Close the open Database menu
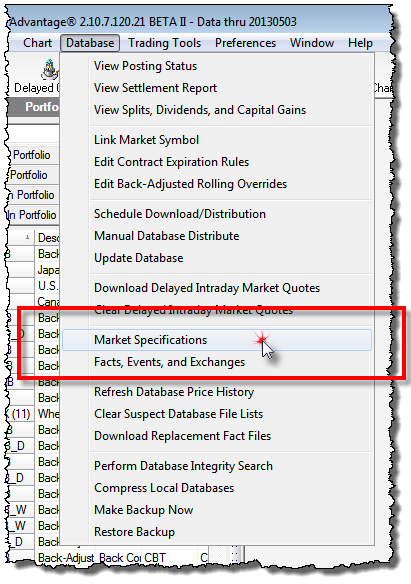The image size is (411, 584). (x=90, y=43)
